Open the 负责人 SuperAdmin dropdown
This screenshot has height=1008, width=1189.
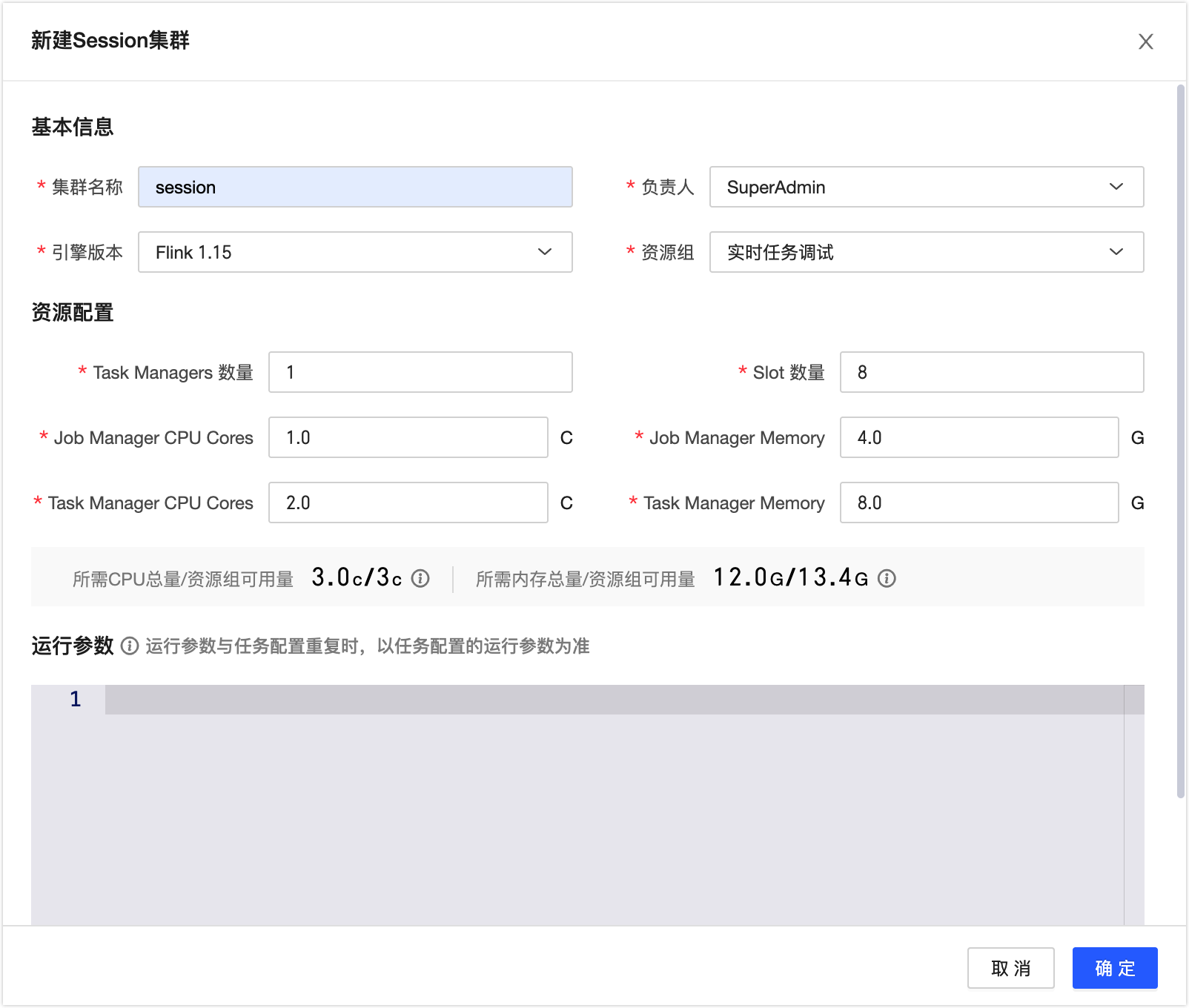pos(927,187)
